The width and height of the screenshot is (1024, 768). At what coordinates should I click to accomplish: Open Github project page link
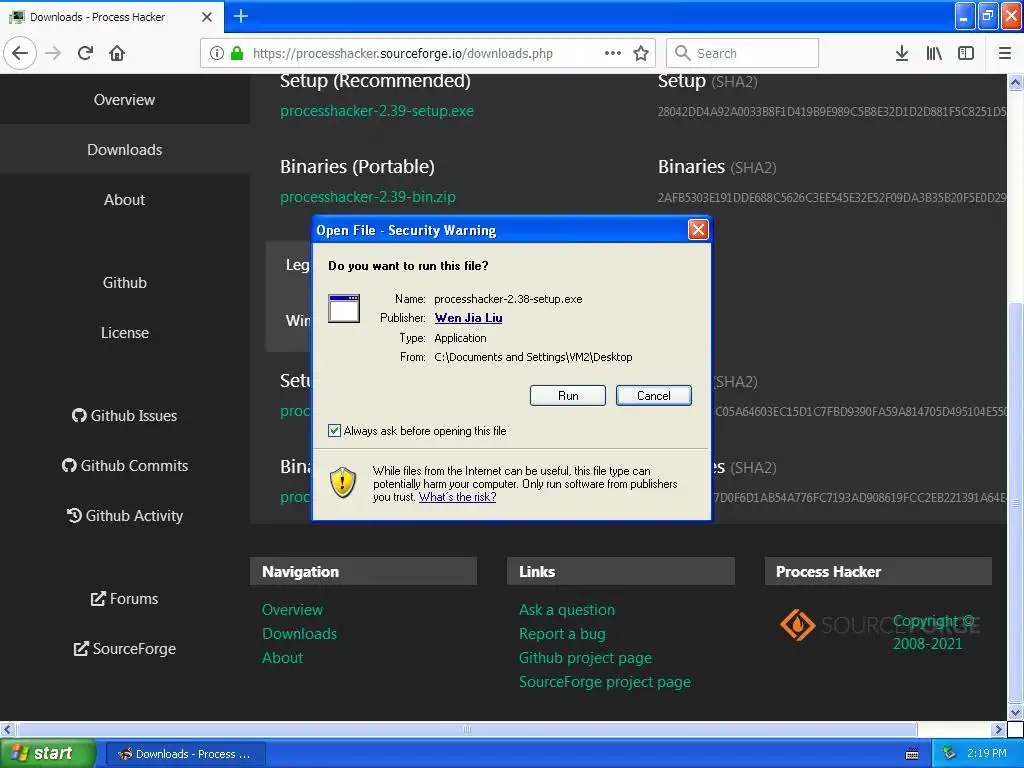(x=585, y=658)
